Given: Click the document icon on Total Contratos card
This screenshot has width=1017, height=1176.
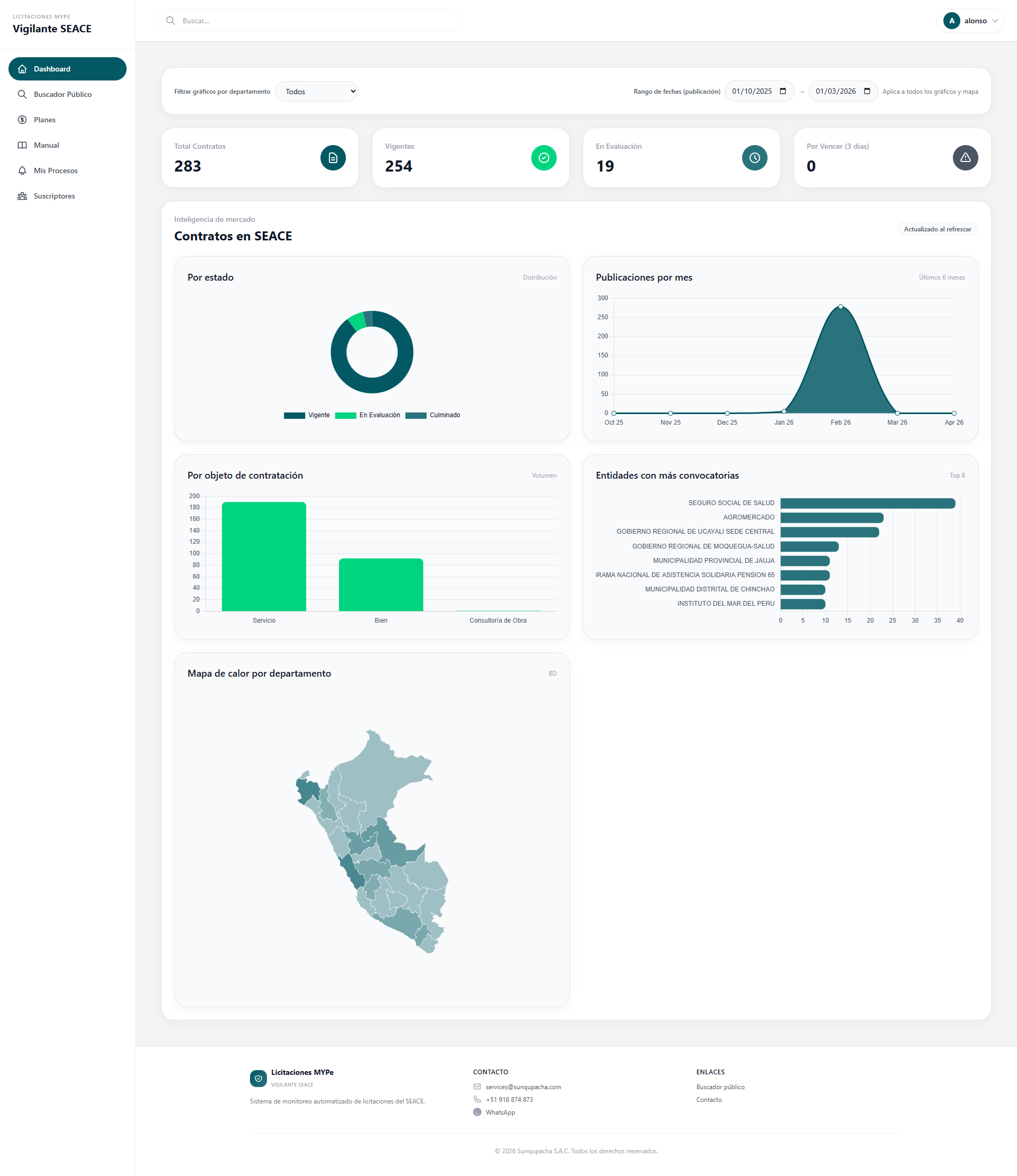Looking at the screenshot, I should point(333,158).
